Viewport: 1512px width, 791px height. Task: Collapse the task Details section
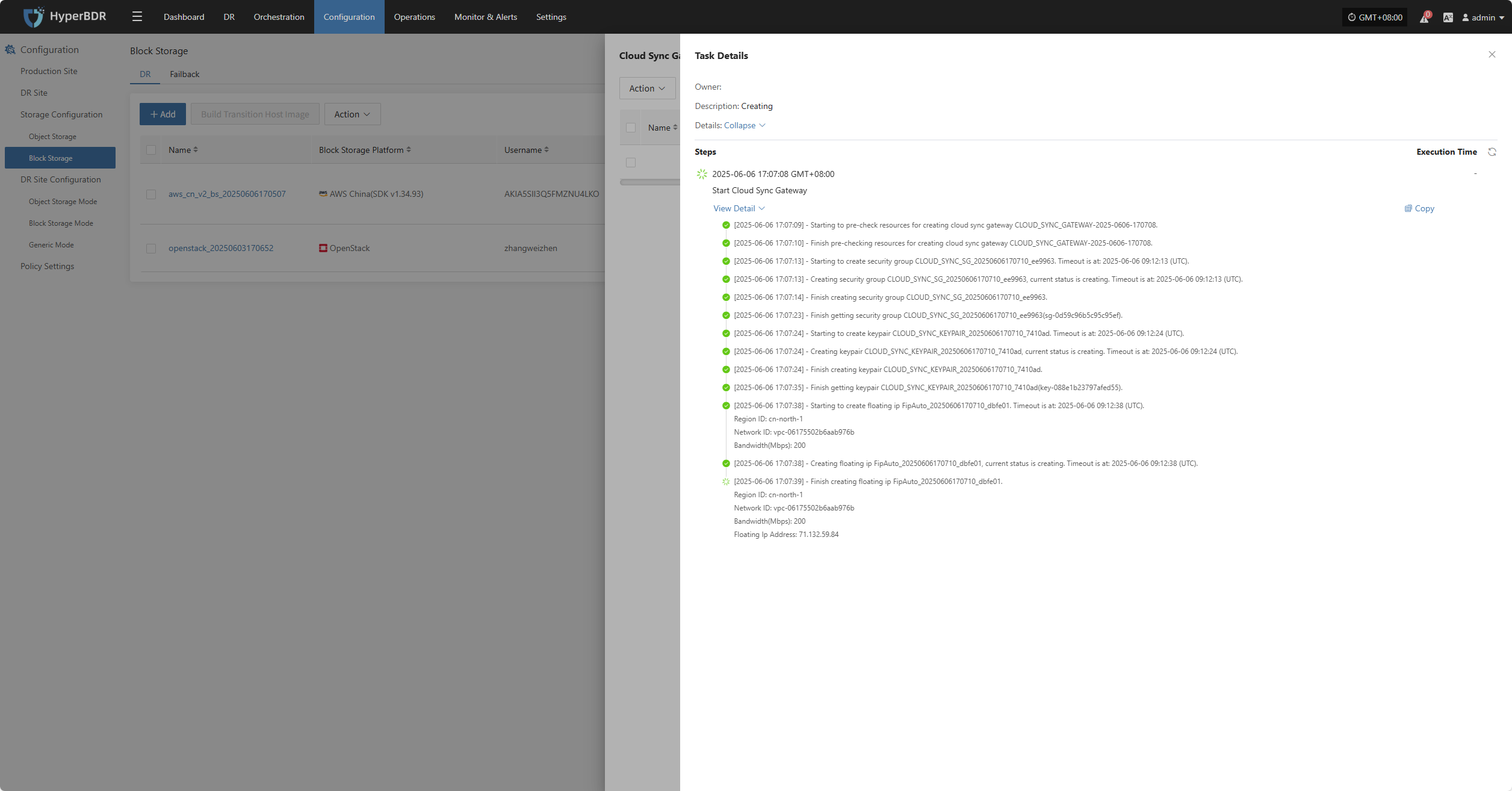(x=745, y=125)
